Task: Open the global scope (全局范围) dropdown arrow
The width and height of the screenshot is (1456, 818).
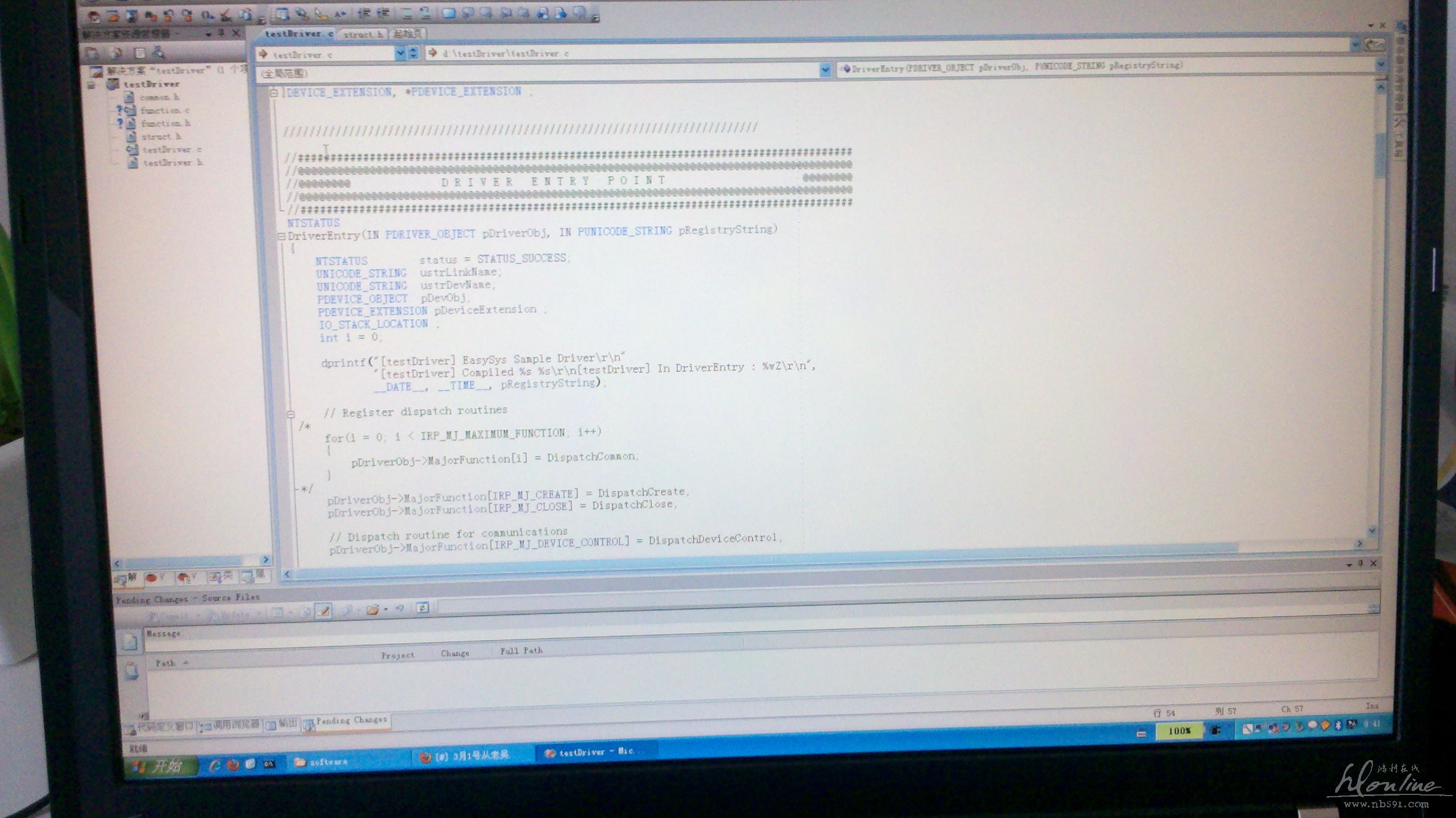Action: 825,70
